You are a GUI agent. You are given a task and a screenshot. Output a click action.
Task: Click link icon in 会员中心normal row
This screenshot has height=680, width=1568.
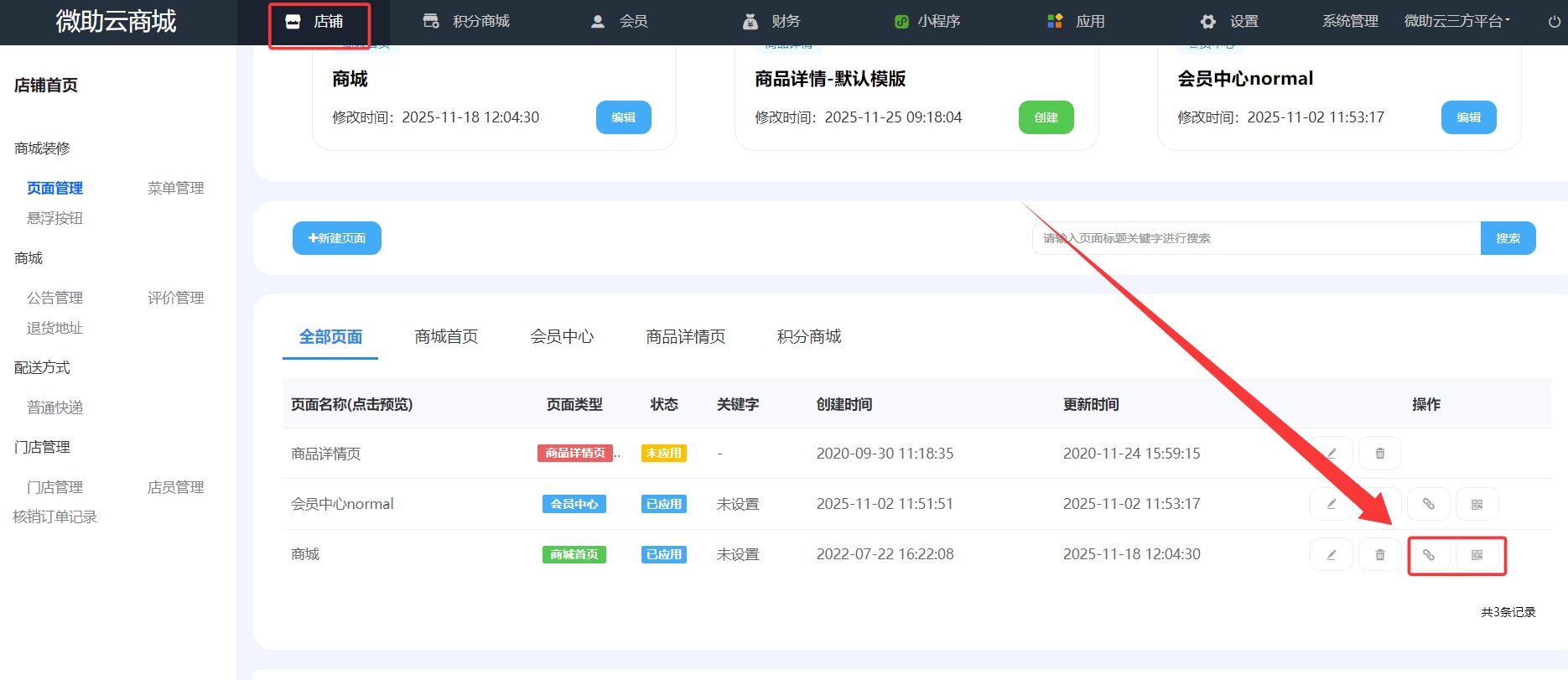pos(1428,505)
